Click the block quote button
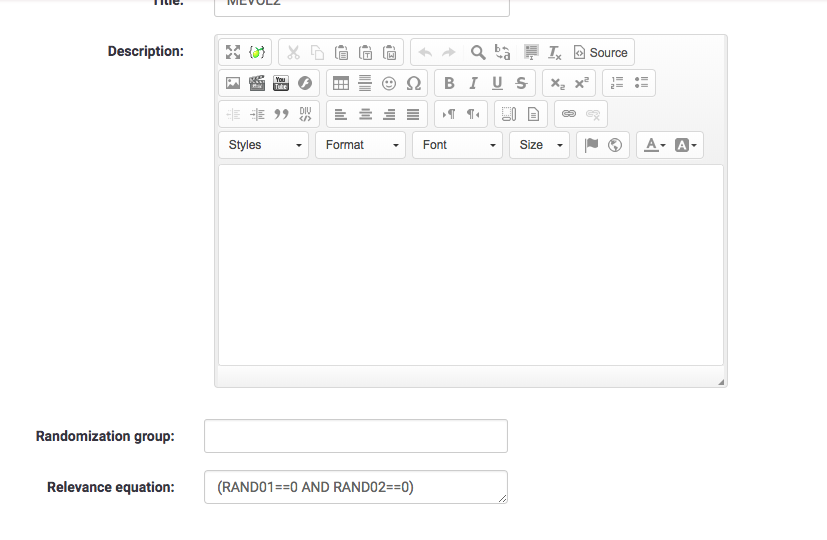Viewport: 827px width, 540px height. (x=281, y=114)
